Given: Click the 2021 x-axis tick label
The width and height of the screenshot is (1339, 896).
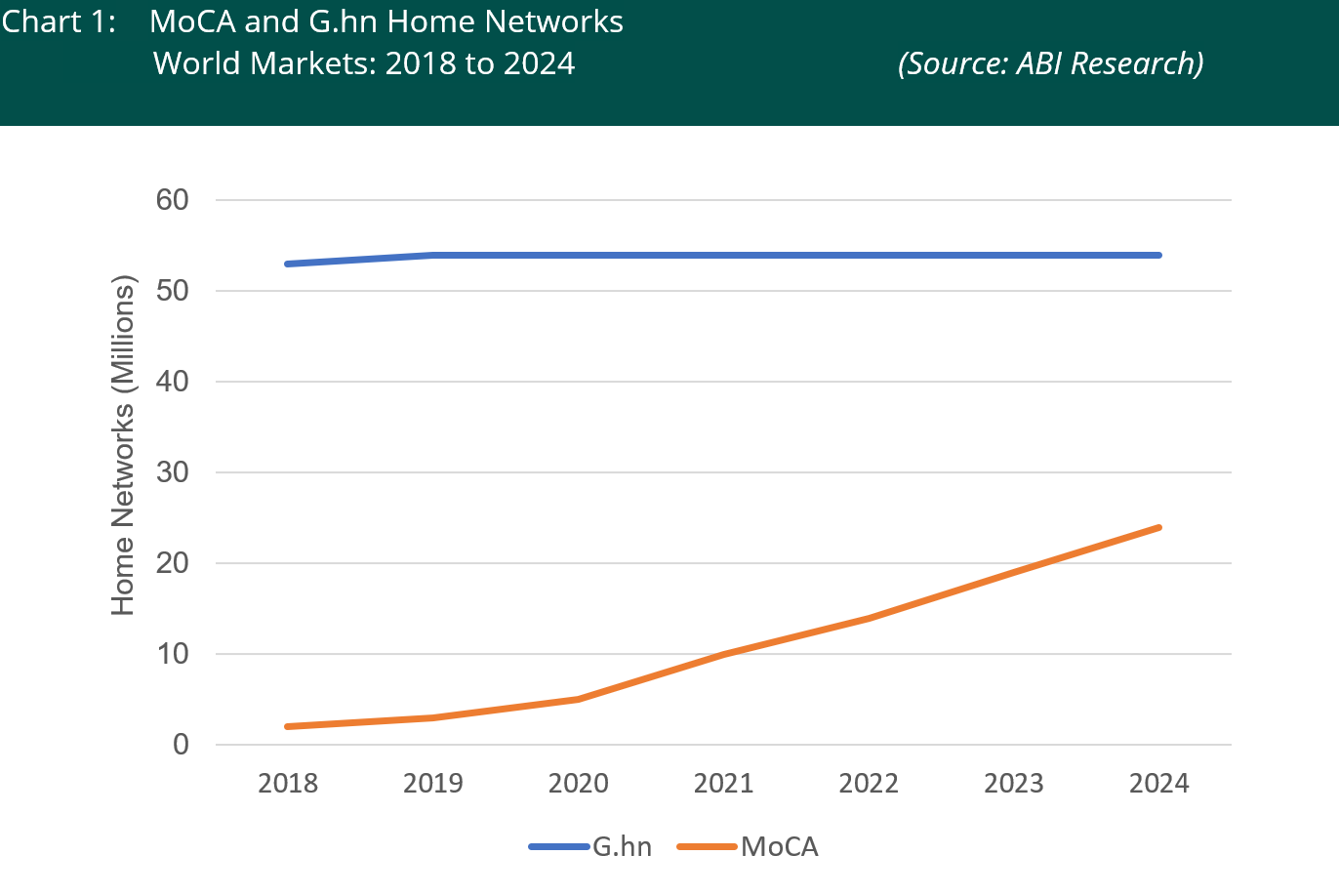Looking at the screenshot, I should 723,783.
